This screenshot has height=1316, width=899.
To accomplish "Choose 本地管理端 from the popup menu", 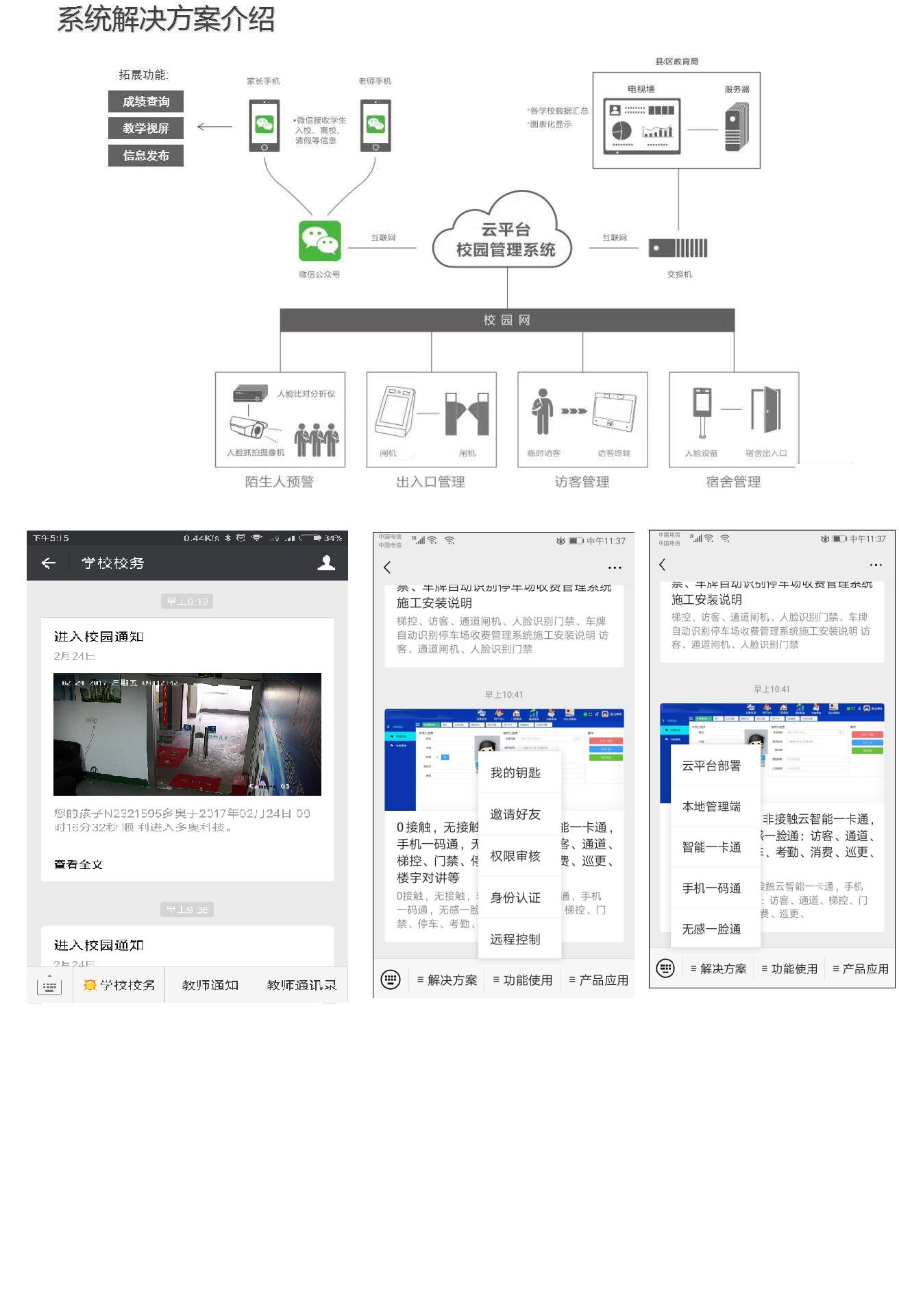I will pyautogui.click(x=715, y=807).
